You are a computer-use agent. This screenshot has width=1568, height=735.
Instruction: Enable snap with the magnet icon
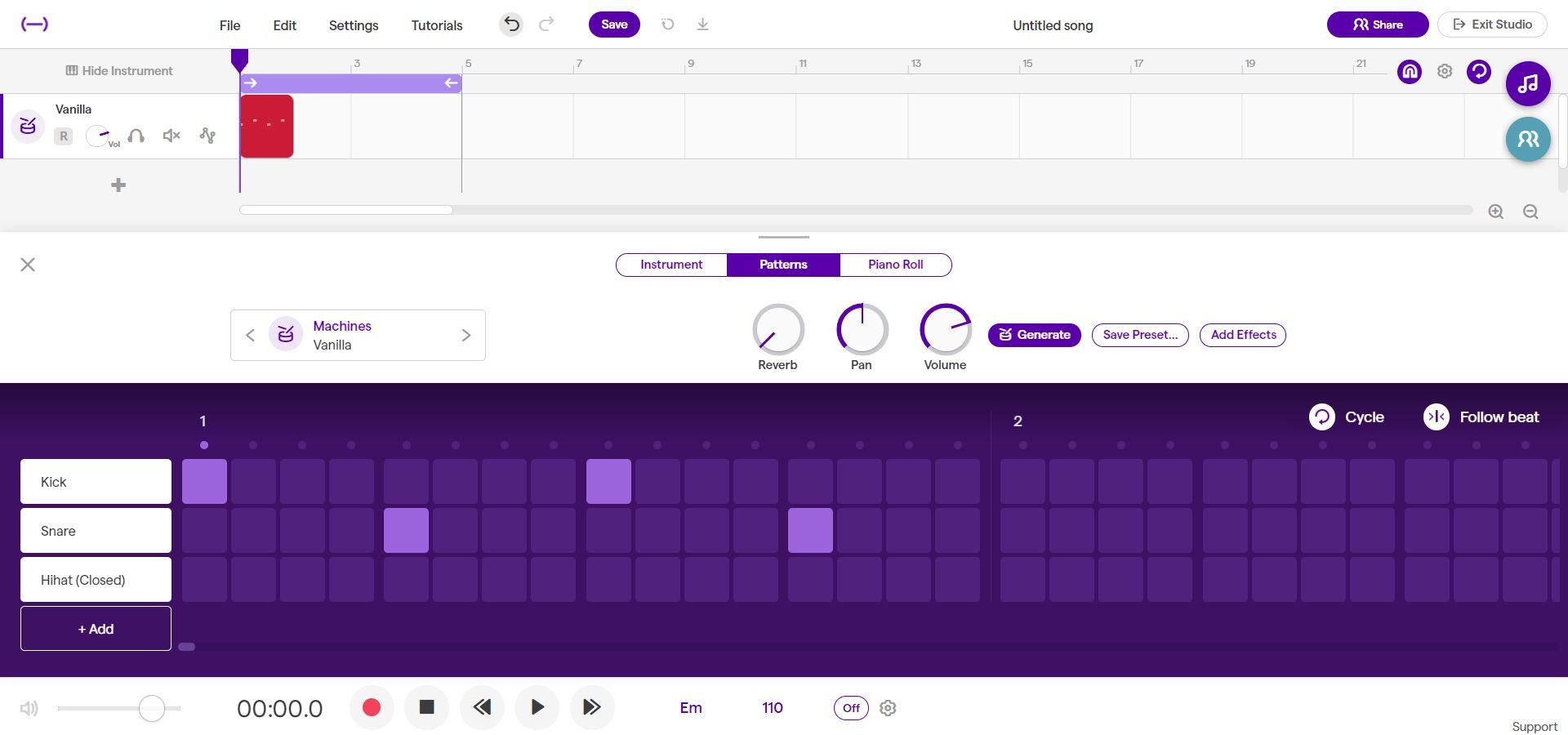[x=1409, y=72]
